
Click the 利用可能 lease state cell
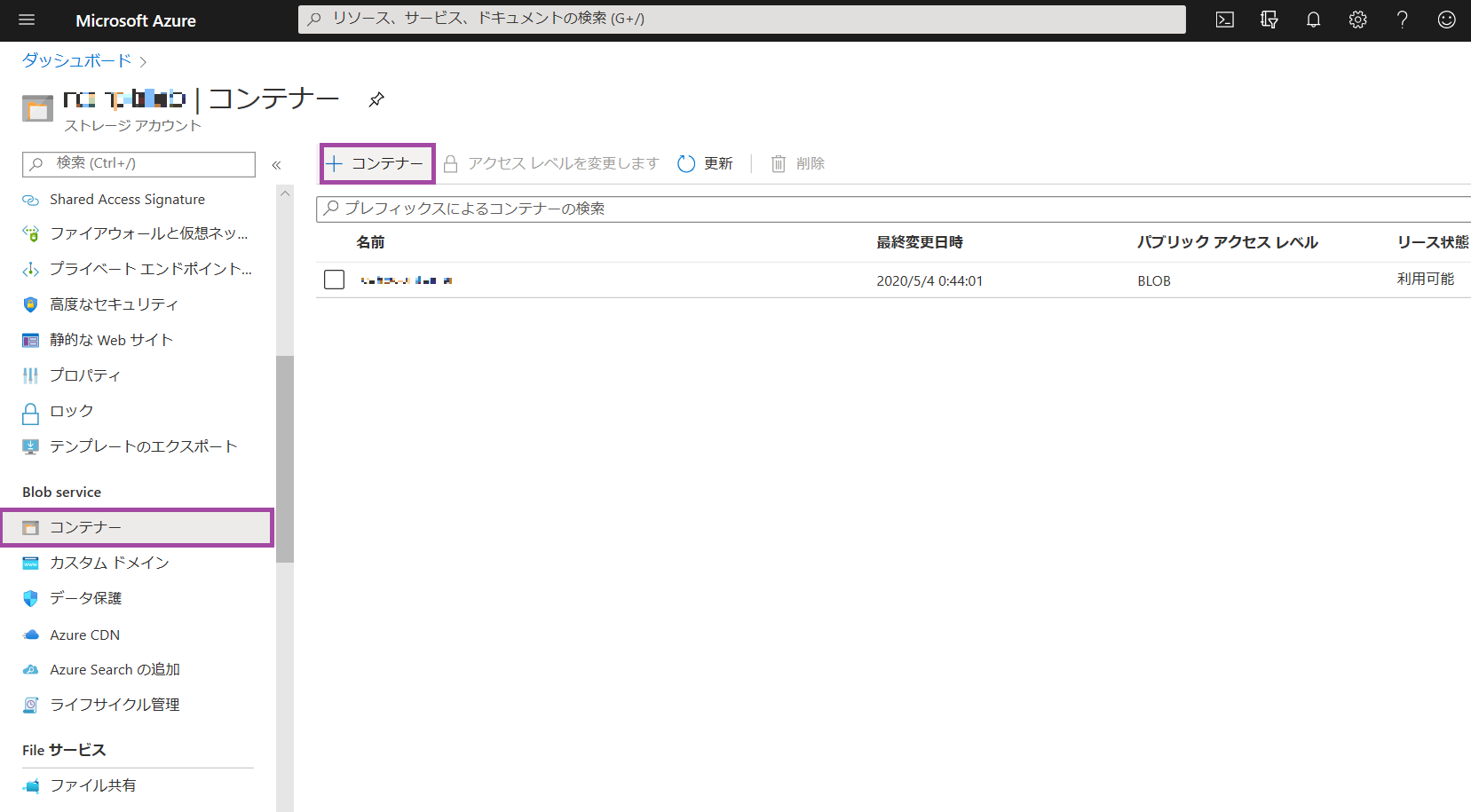[x=1426, y=279]
